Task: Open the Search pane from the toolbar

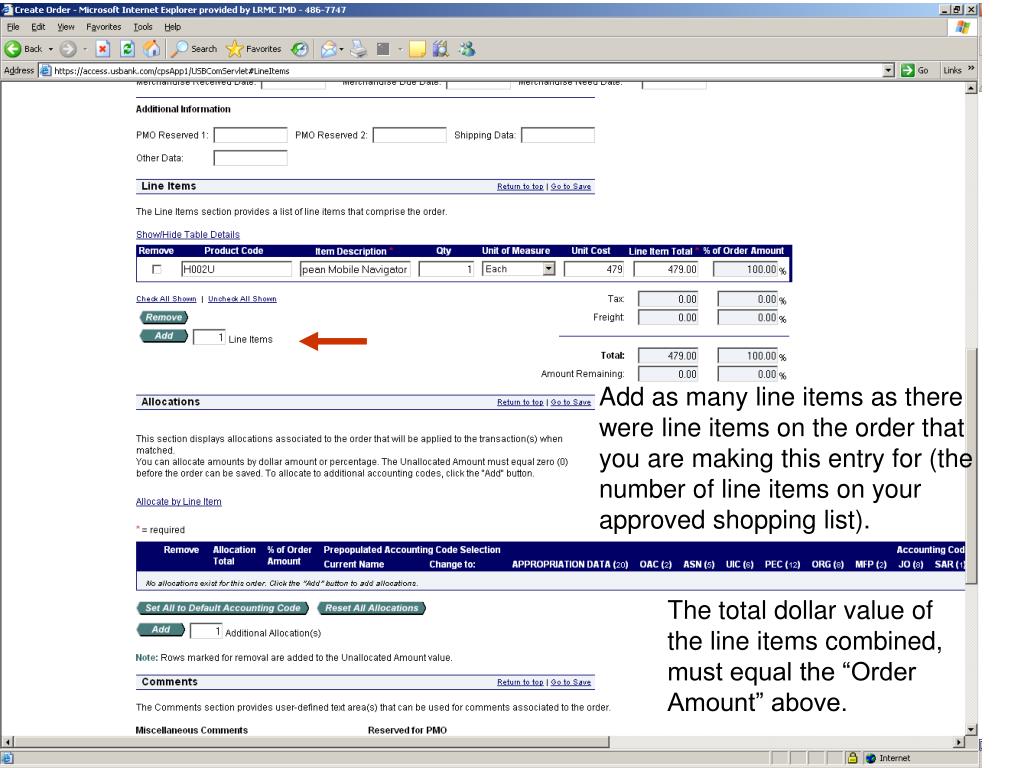Action: tap(194, 49)
